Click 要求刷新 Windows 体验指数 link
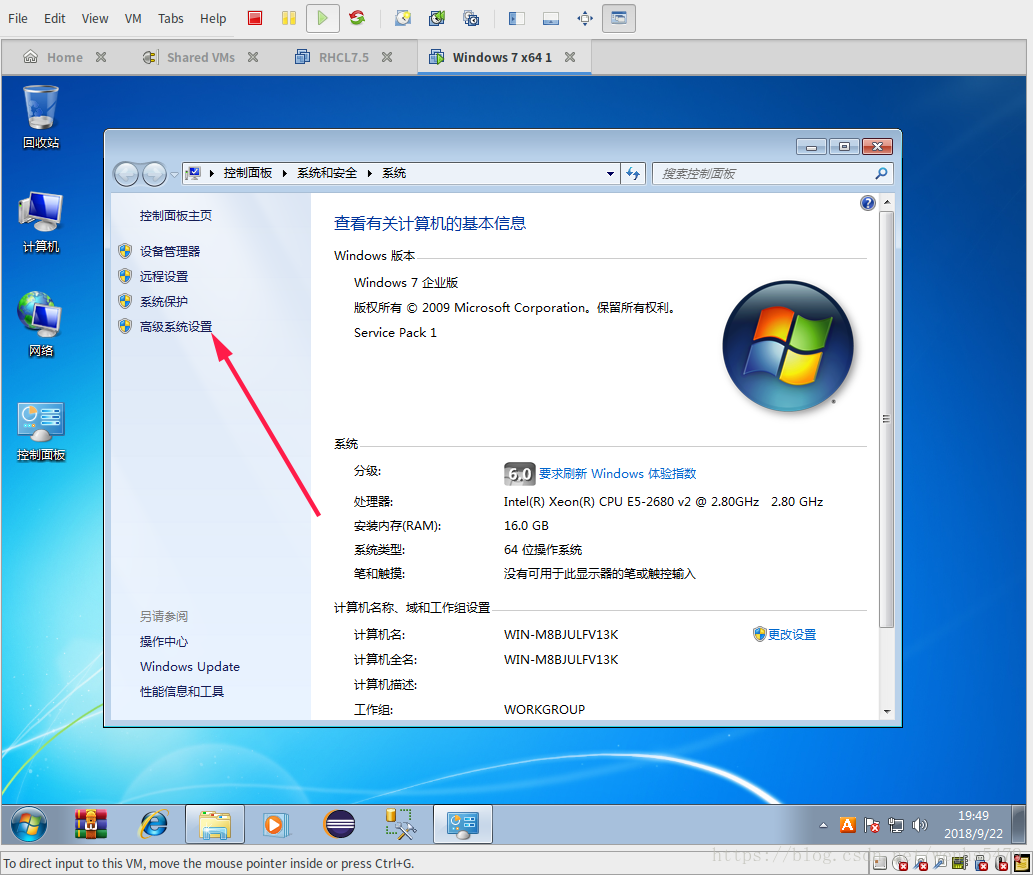This screenshot has width=1033, height=875. 617,474
